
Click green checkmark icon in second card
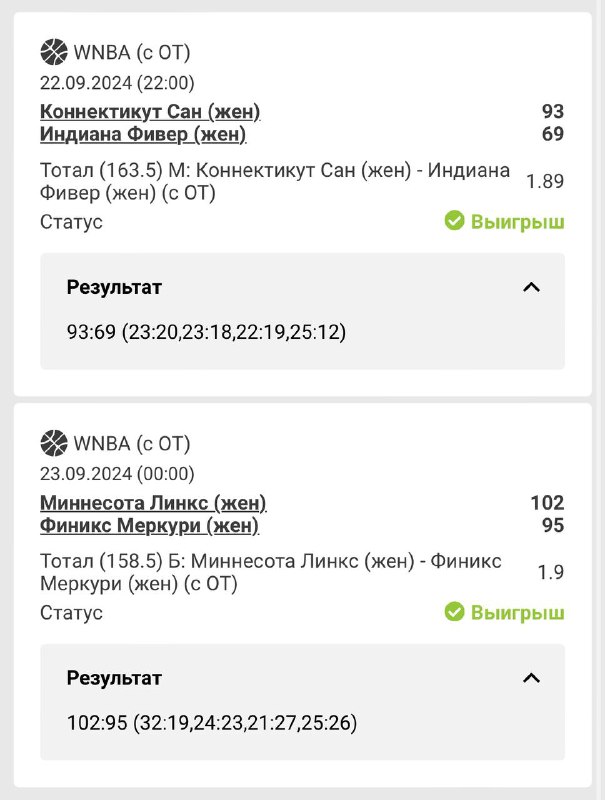(454, 612)
